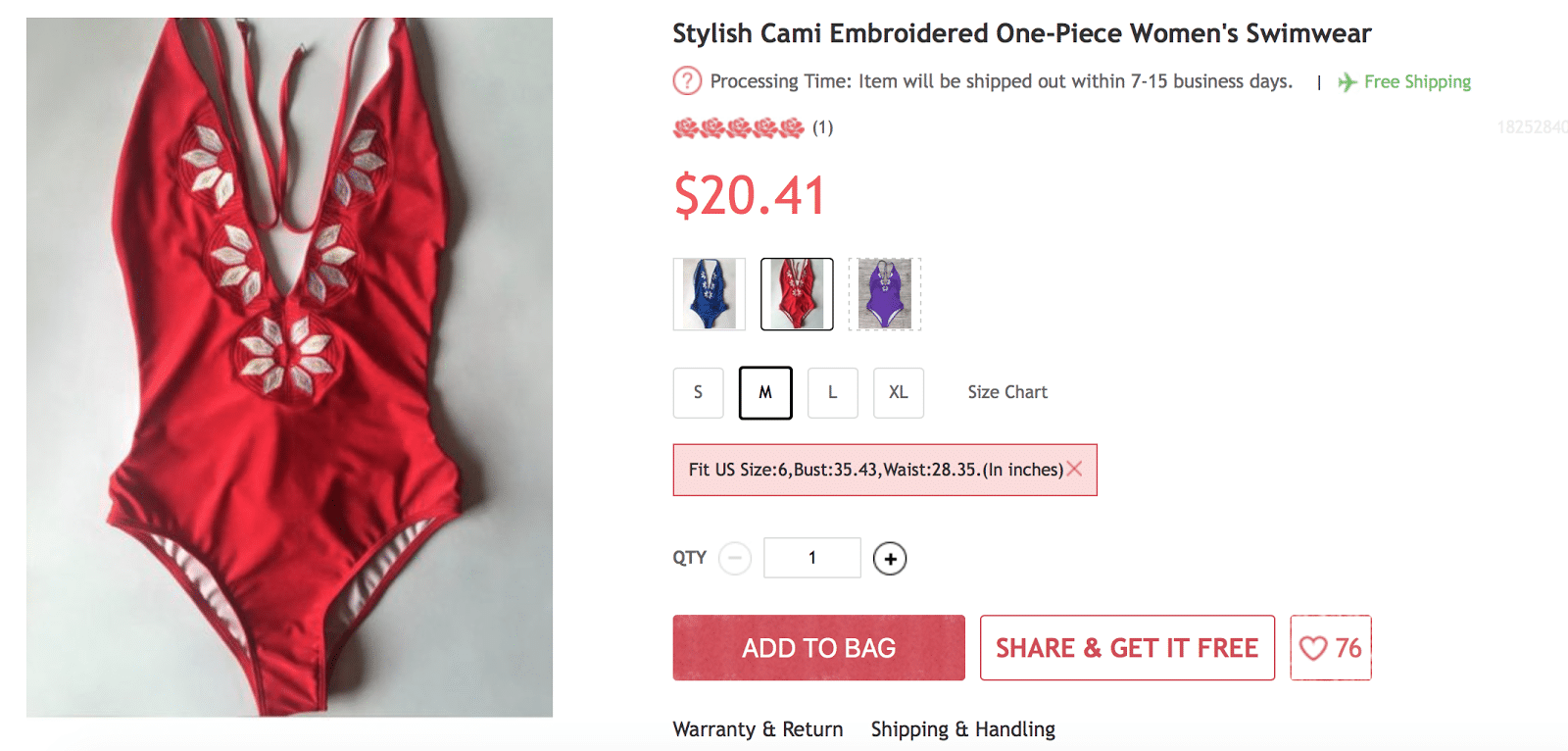Open the Size Chart link
The height and width of the screenshot is (751, 1568).
click(1007, 392)
